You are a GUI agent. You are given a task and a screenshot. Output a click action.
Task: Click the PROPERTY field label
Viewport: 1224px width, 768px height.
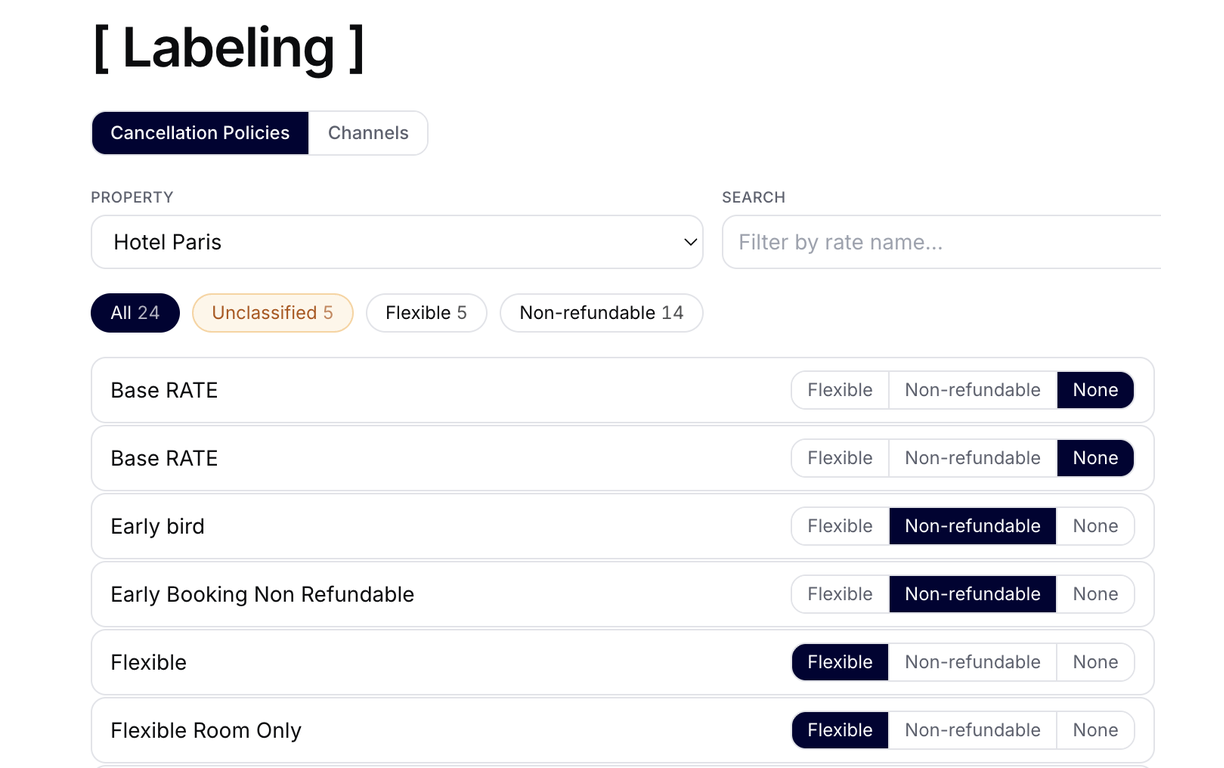coord(132,197)
